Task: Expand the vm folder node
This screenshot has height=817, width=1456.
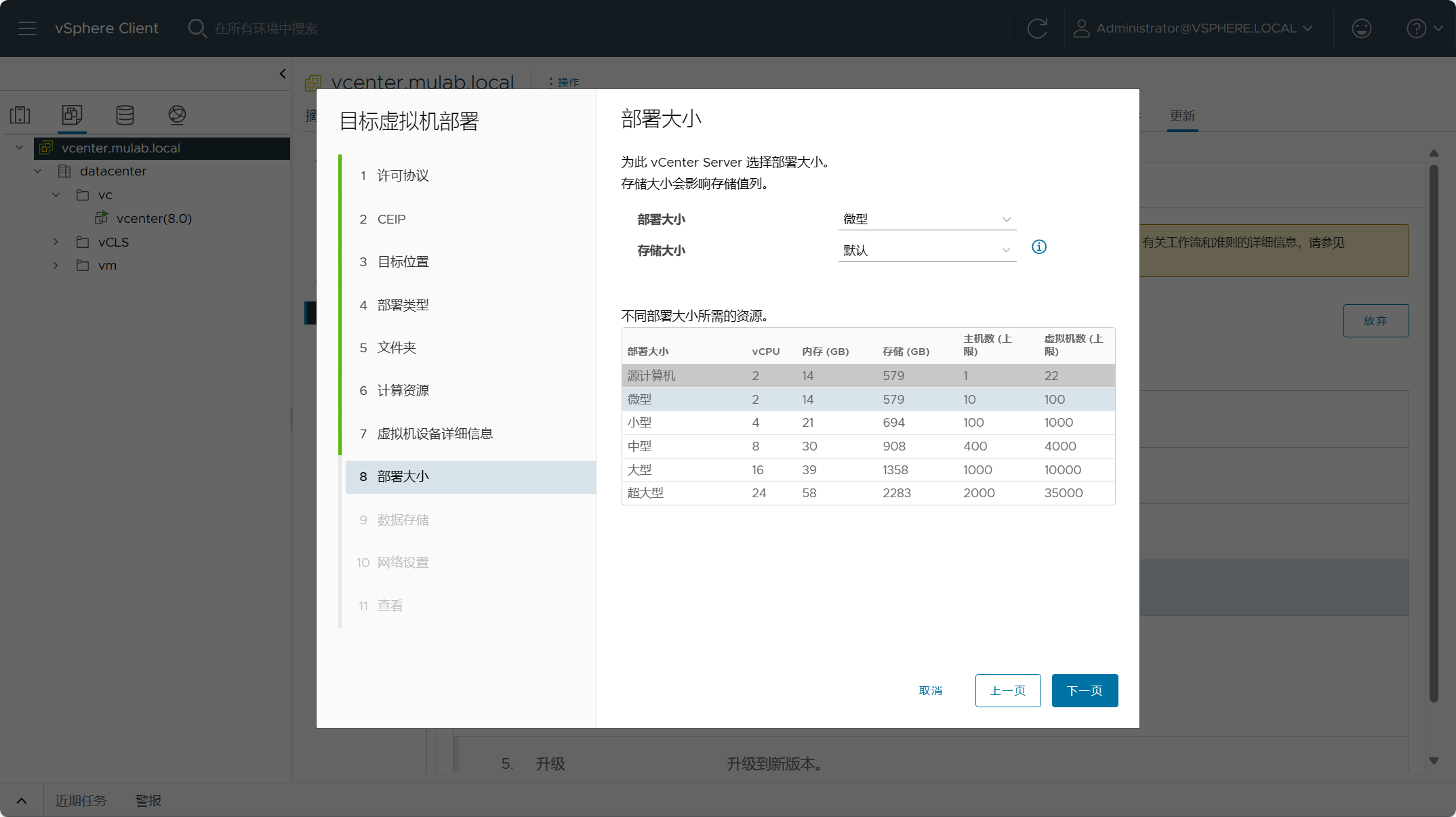Action: (56, 266)
